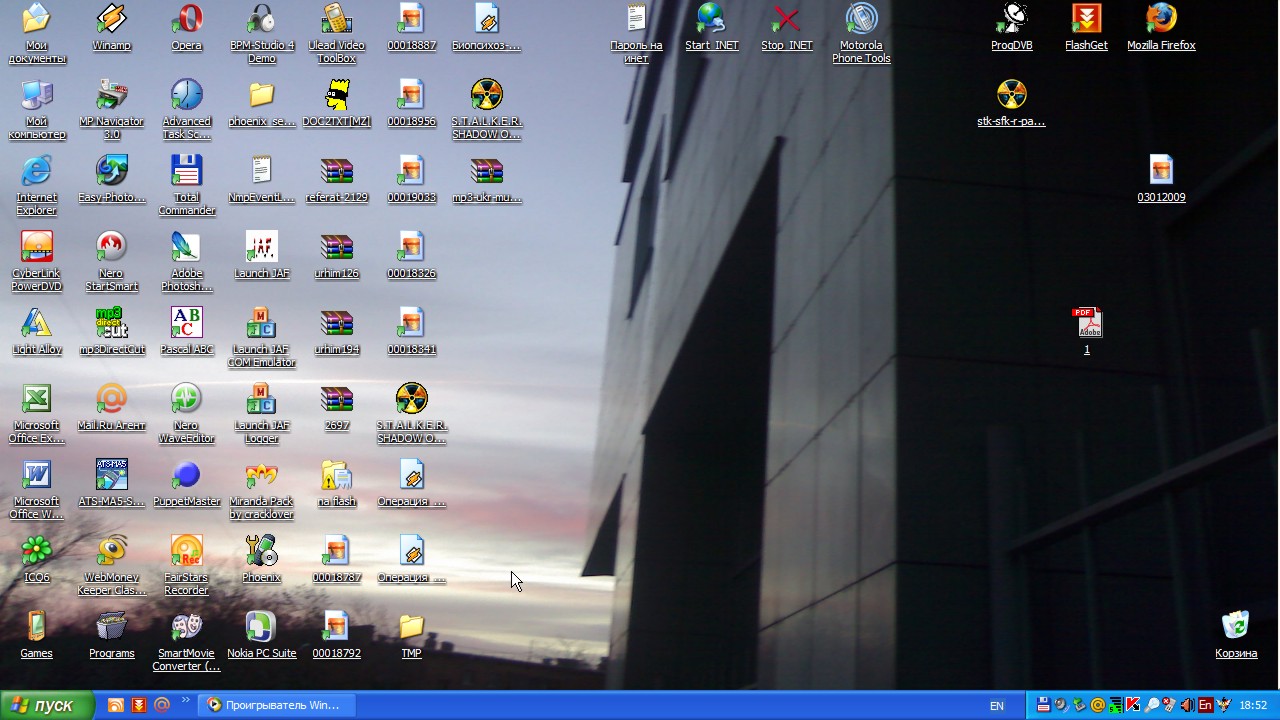Select the stk-sfk-r-pa... radiation icon
Viewport: 1280px width, 720px height.
1011,102
